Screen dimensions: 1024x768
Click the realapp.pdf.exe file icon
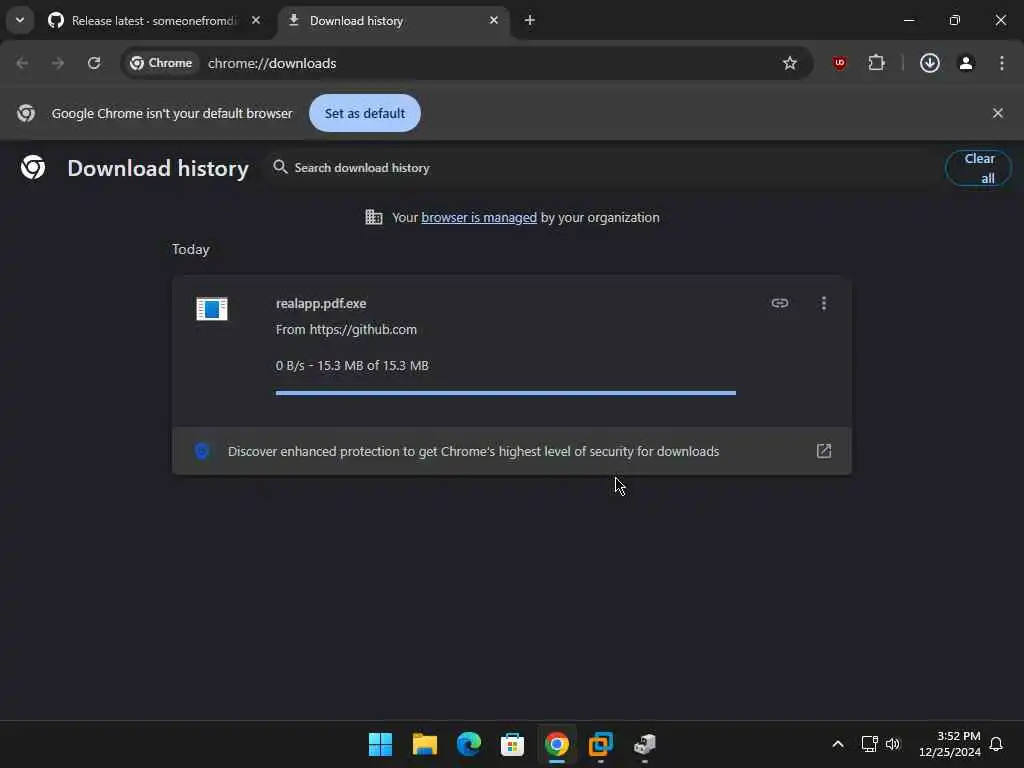[212, 309]
